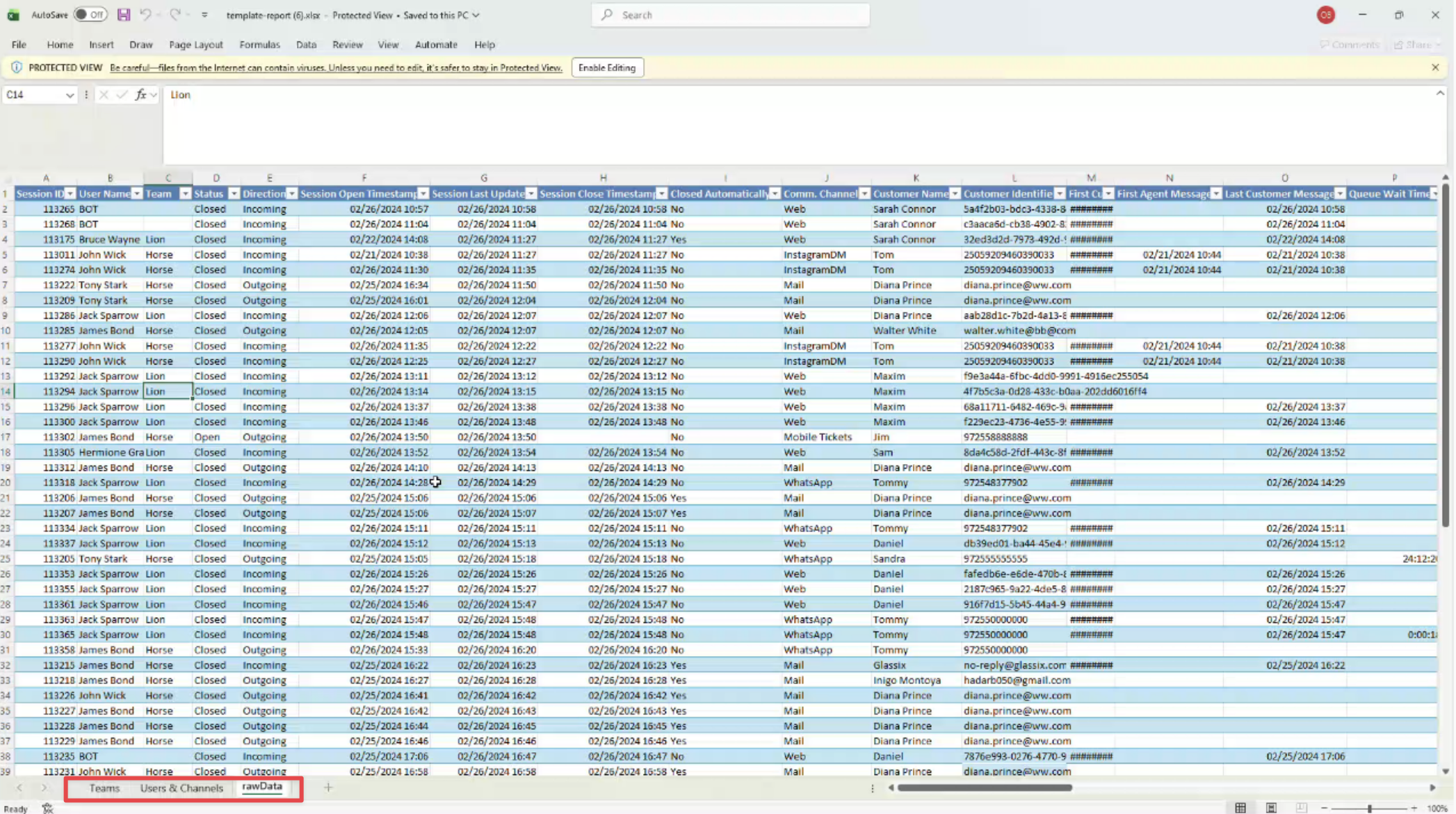The height and width of the screenshot is (814, 1456).
Task: Toggle the AutoSave switch
Action: 90,15
